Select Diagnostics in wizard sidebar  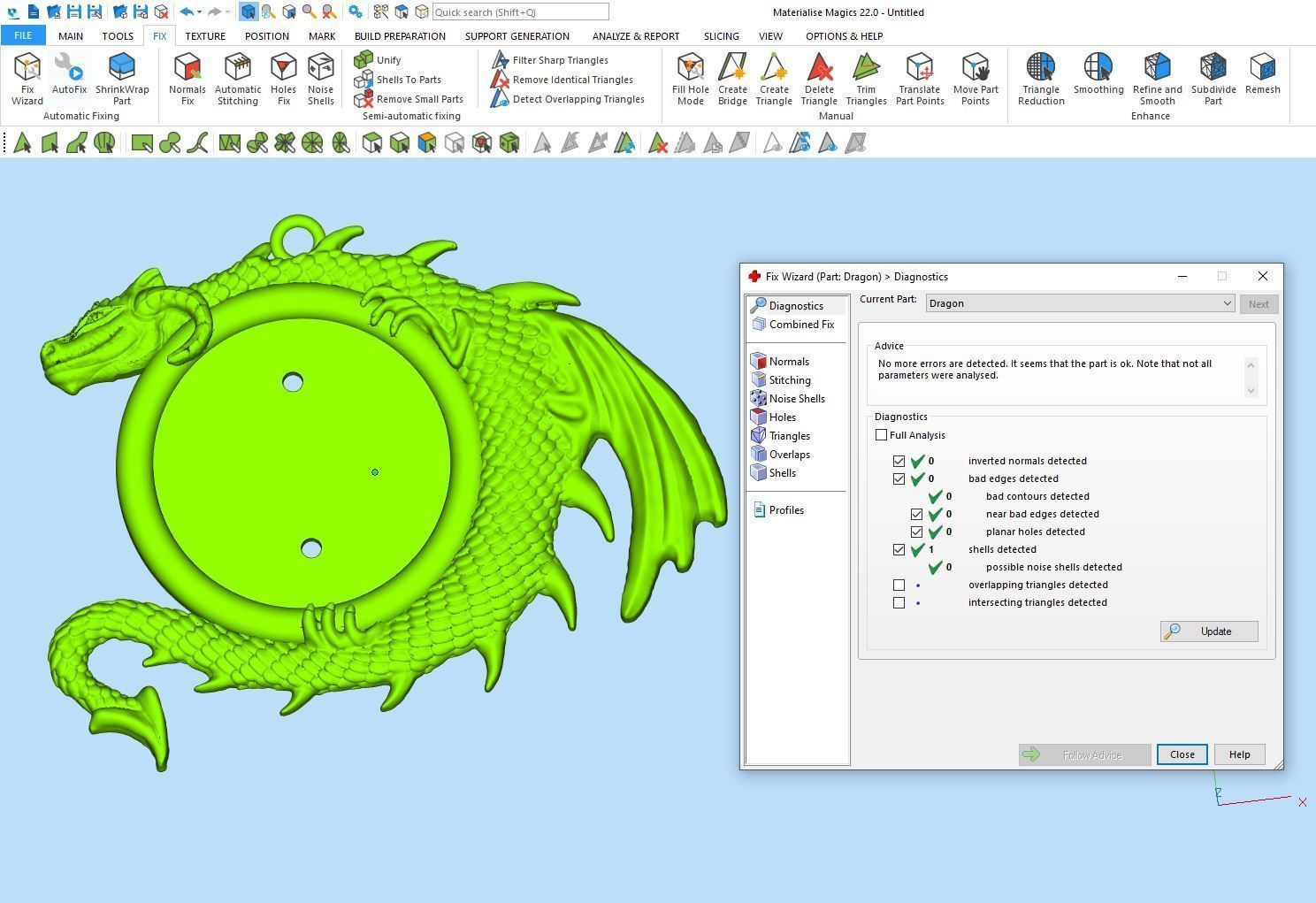(787, 306)
